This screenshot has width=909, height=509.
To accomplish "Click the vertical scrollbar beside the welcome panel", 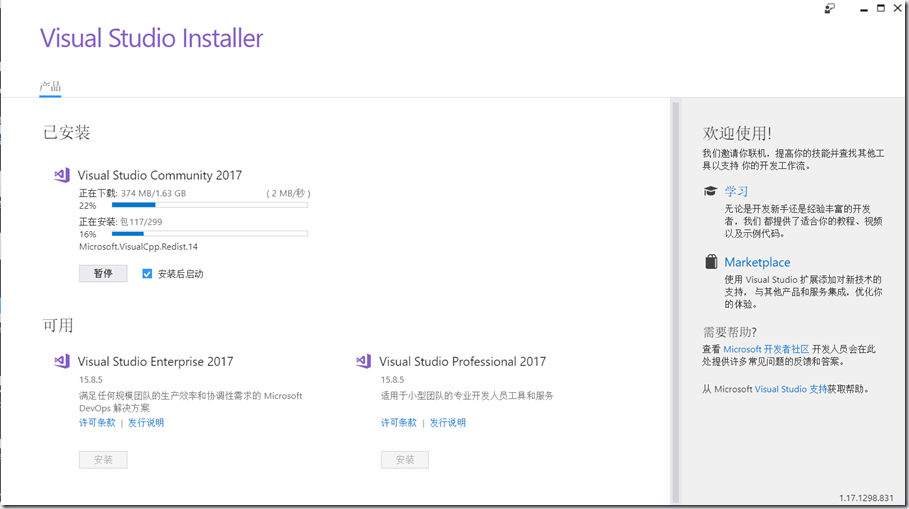I will tap(675, 301).
